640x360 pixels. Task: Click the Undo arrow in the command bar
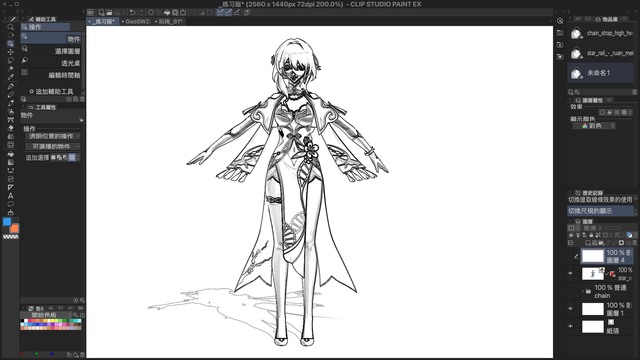pyautogui.click(x=132, y=12)
